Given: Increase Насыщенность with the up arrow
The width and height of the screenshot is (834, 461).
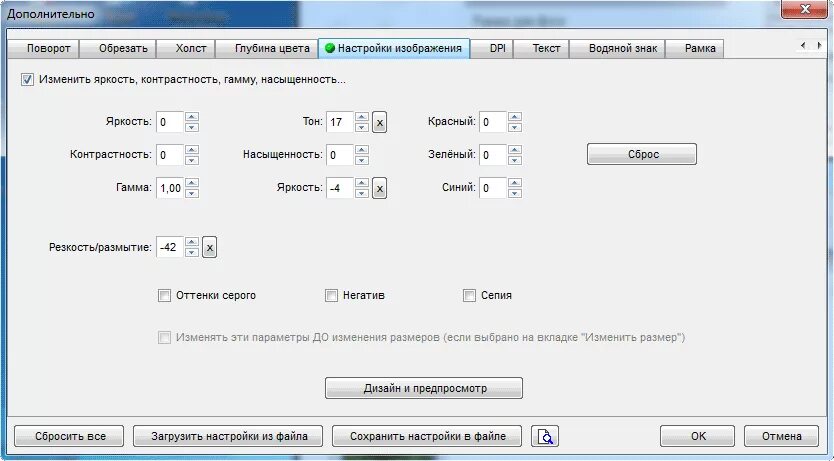Looking at the screenshot, I should [362, 150].
